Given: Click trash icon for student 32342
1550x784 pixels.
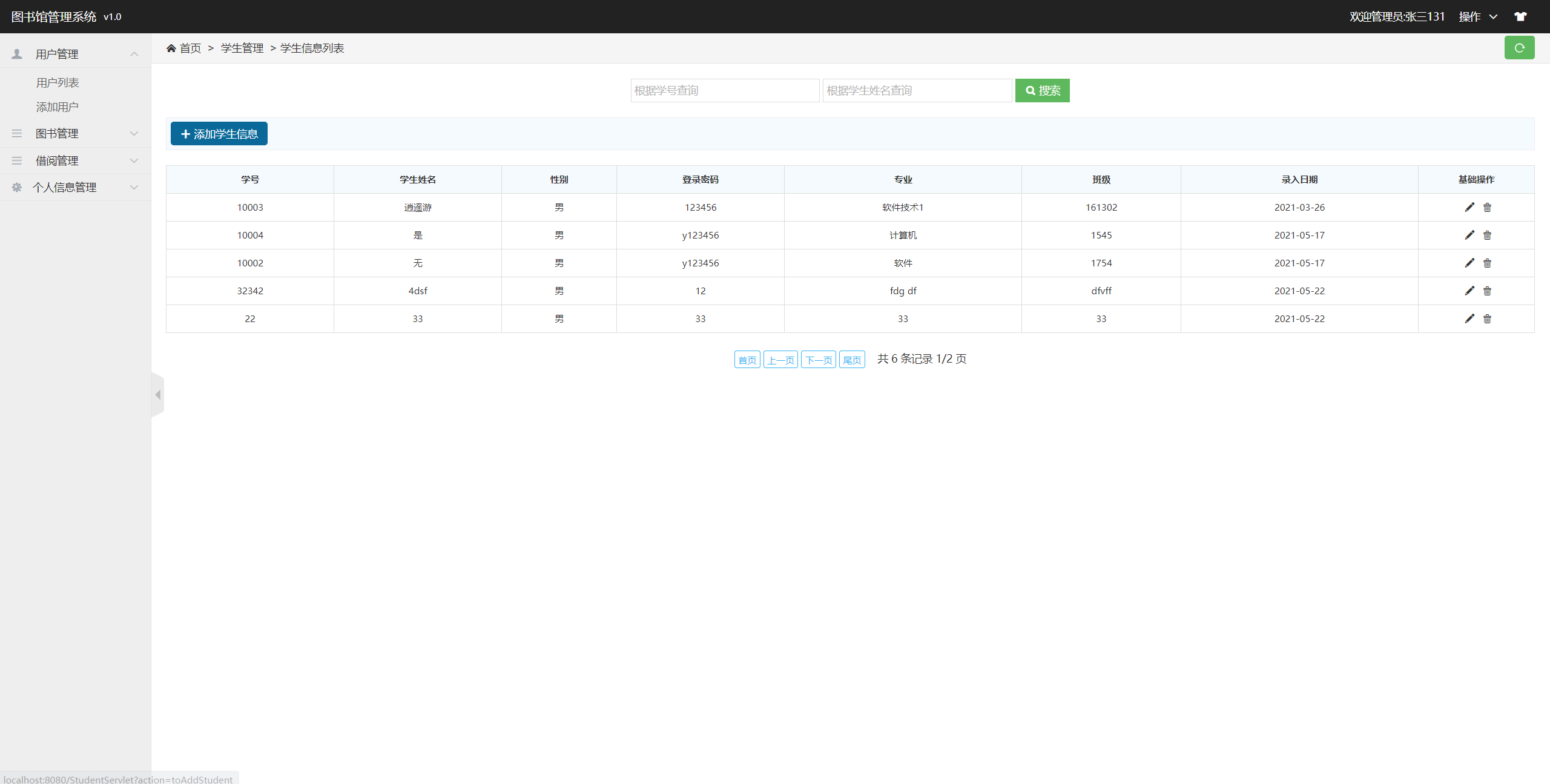Looking at the screenshot, I should [x=1487, y=291].
